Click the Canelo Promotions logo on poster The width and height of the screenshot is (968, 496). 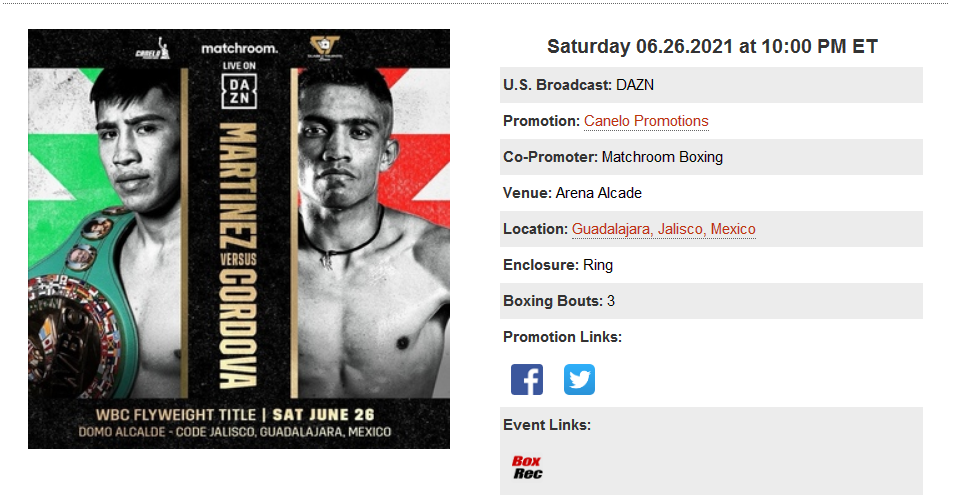pos(152,49)
